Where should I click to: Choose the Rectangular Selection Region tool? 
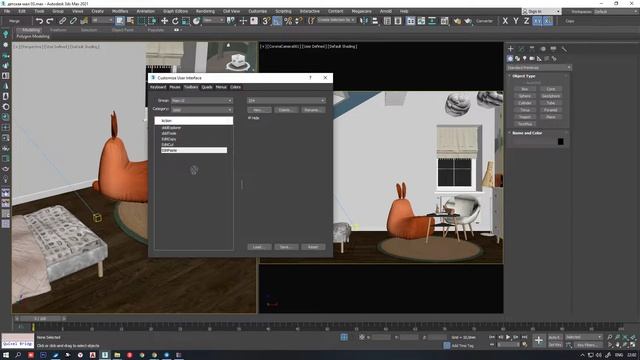[x=142, y=21]
